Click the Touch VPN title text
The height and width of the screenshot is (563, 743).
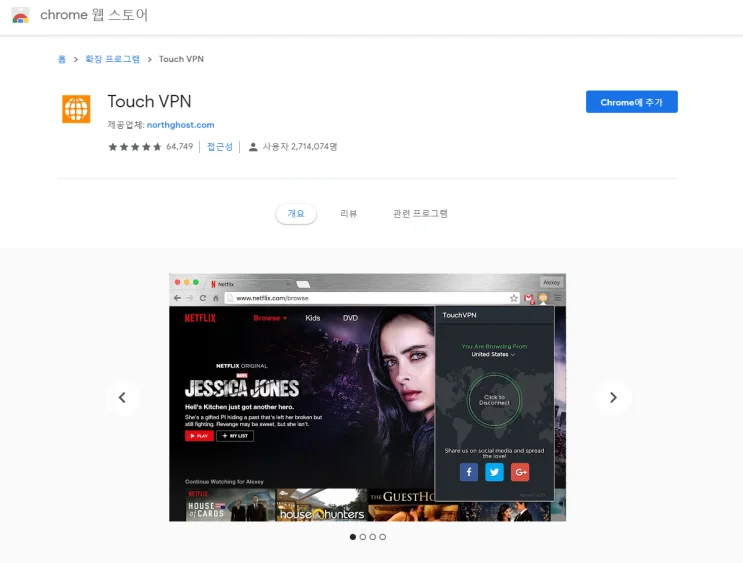149,101
